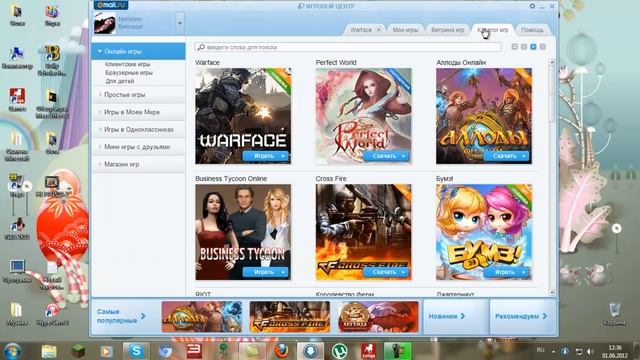Open the Windows Start button
The height and width of the screenshot is (360, 640).
pos(12,351)
